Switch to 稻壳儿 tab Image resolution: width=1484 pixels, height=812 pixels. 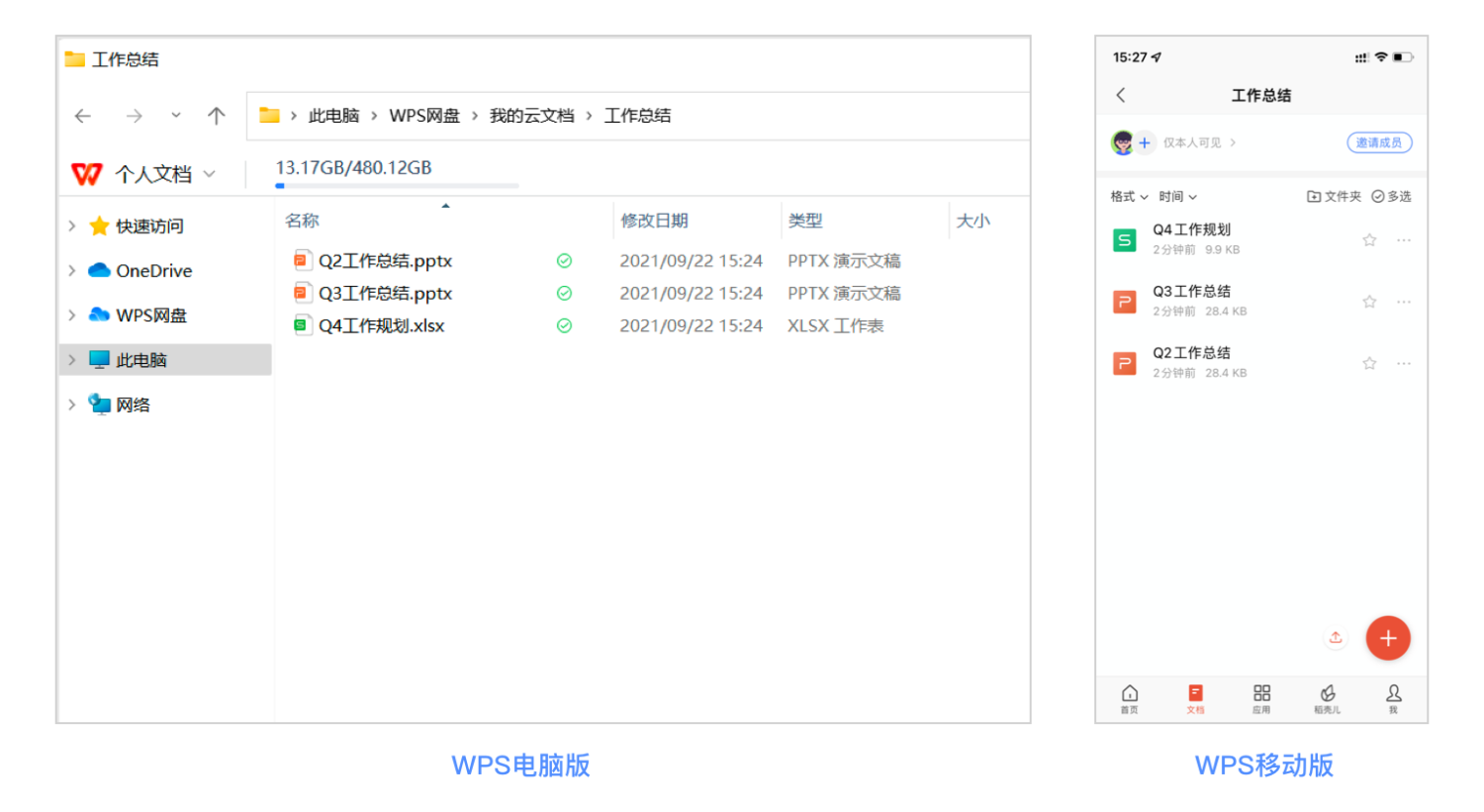tap(1328, 698)
